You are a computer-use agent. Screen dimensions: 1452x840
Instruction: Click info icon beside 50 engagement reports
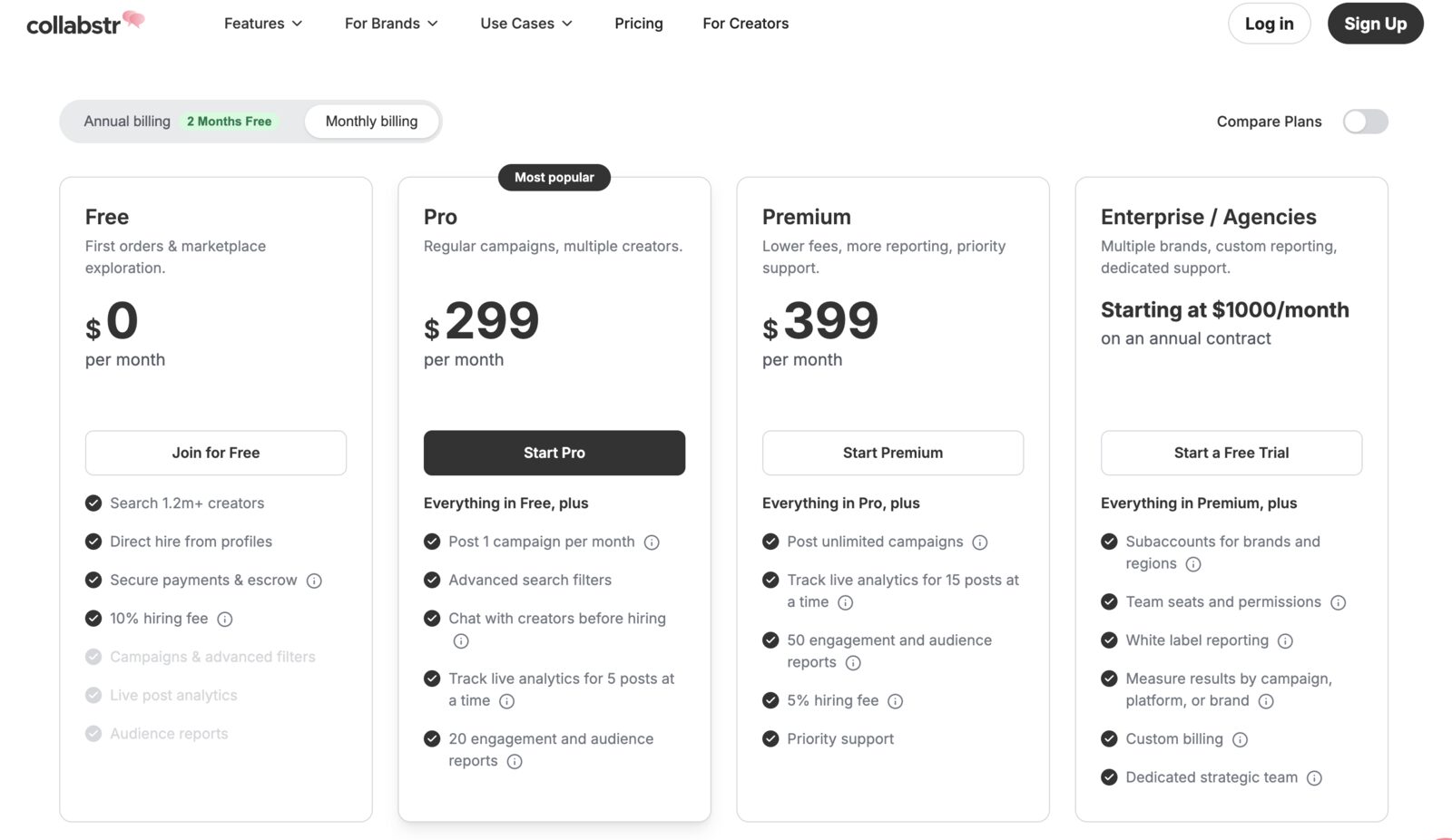click(853, 663)
